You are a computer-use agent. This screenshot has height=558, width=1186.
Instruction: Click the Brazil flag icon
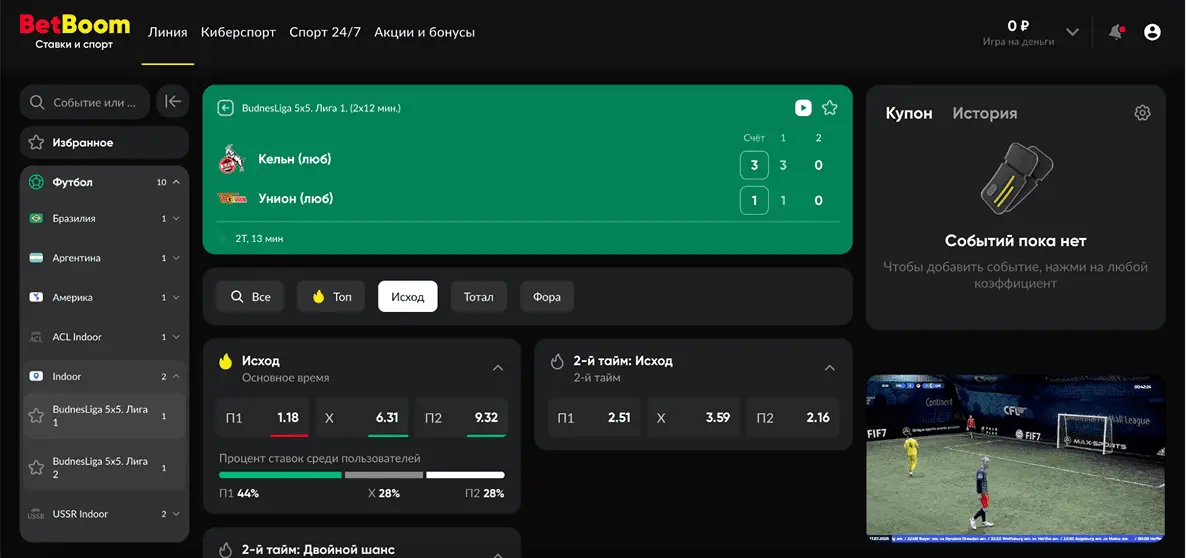click(36, 219)
